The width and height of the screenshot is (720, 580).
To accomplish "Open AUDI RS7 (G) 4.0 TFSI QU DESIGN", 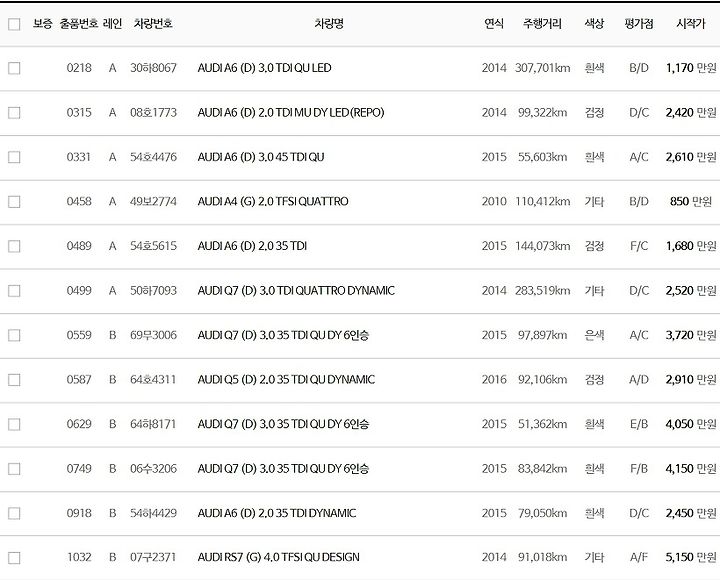I will tap(279, 557).
